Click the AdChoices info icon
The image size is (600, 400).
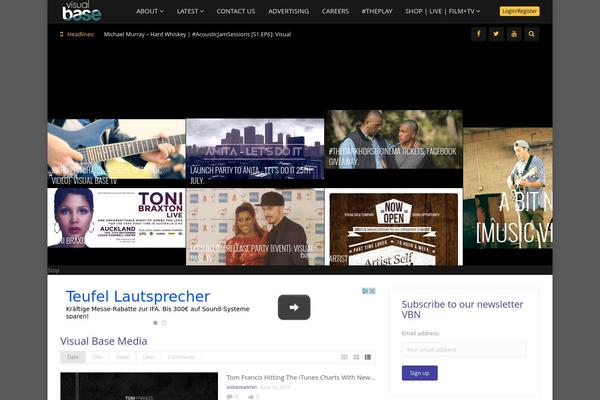[365, 291]
